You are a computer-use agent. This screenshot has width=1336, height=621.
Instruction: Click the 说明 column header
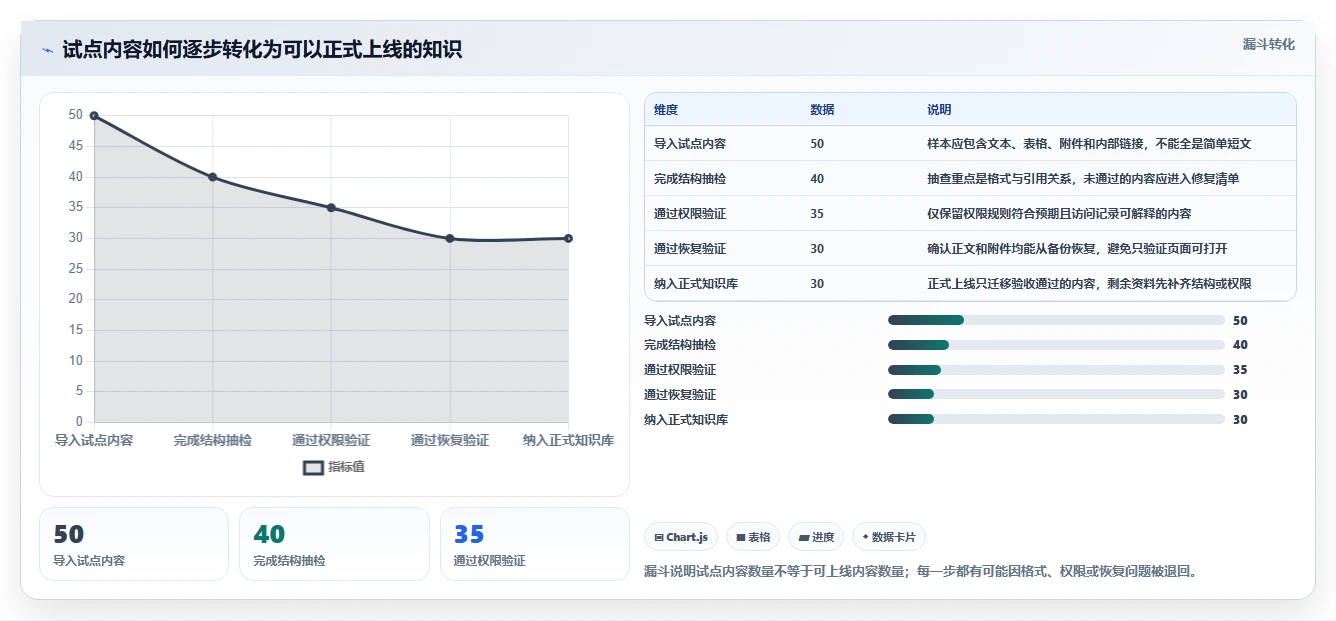(939, 110)
